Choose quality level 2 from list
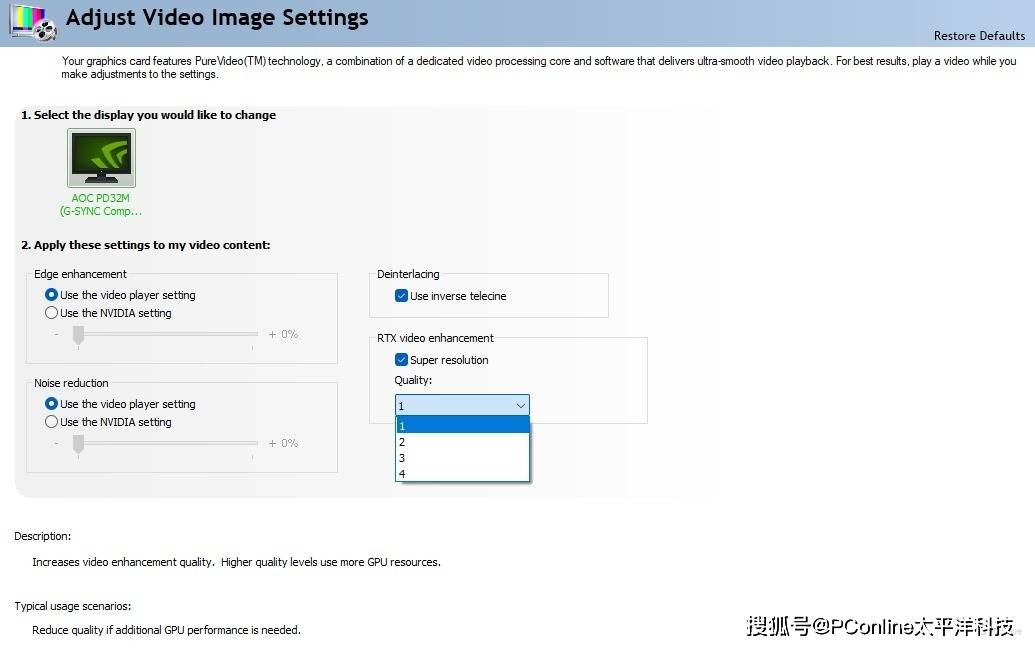1035x648 pixels. point(462,442)
